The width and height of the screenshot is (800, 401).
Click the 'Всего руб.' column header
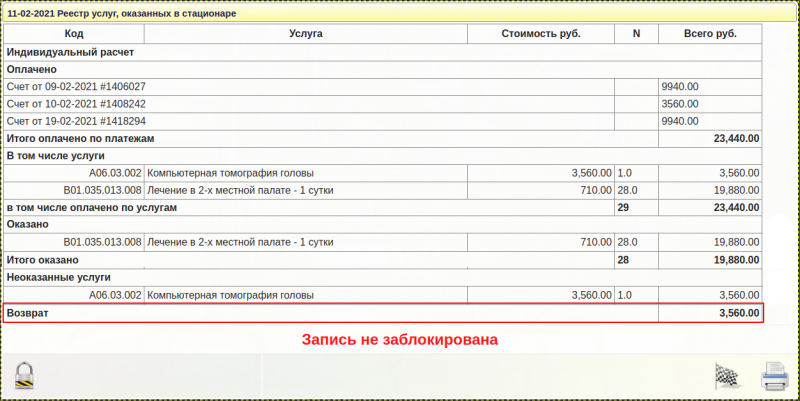(709, 34)
